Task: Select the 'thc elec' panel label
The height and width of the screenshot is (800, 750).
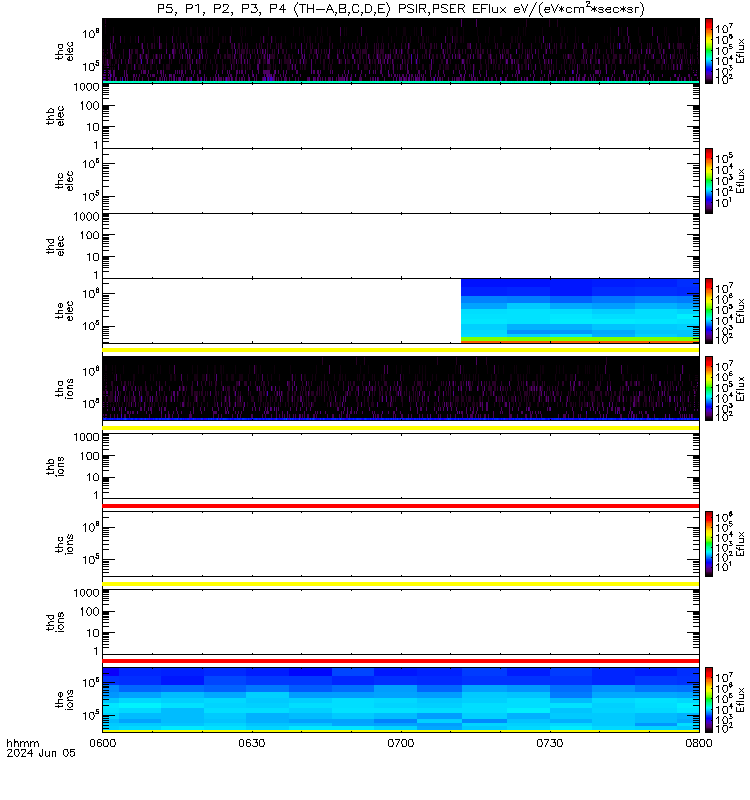Action: (65, 181)
